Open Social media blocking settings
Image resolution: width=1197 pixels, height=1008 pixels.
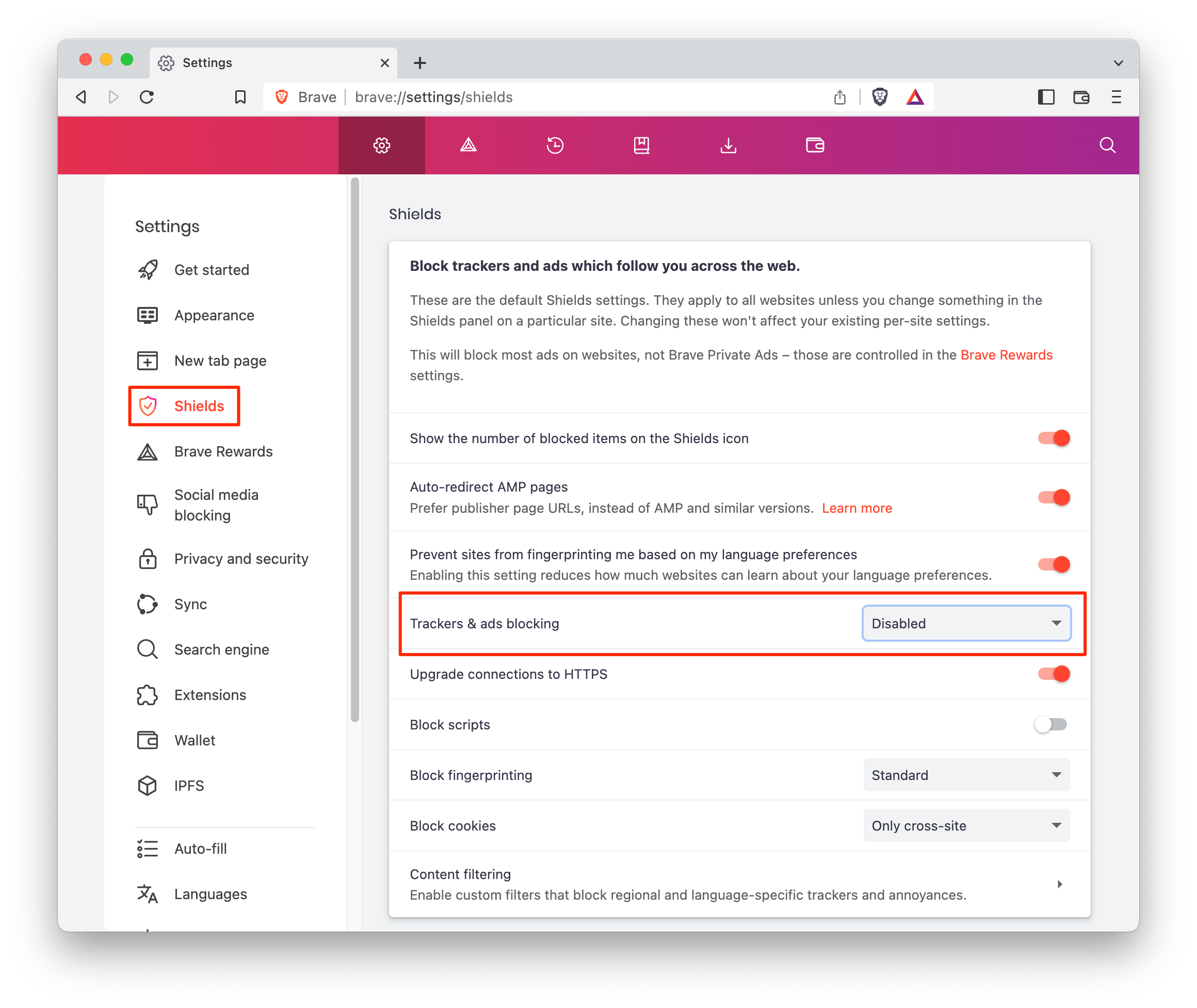(198, 505)
